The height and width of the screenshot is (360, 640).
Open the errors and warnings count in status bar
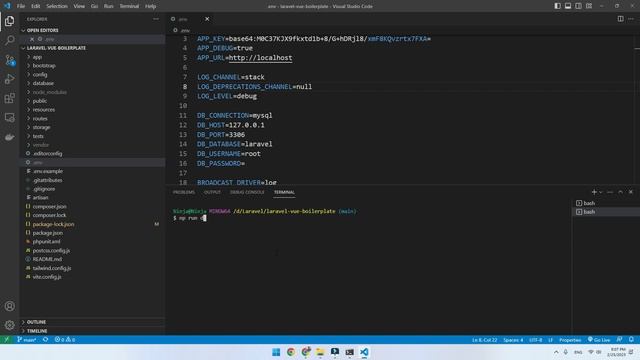click(x=64, y=340)
